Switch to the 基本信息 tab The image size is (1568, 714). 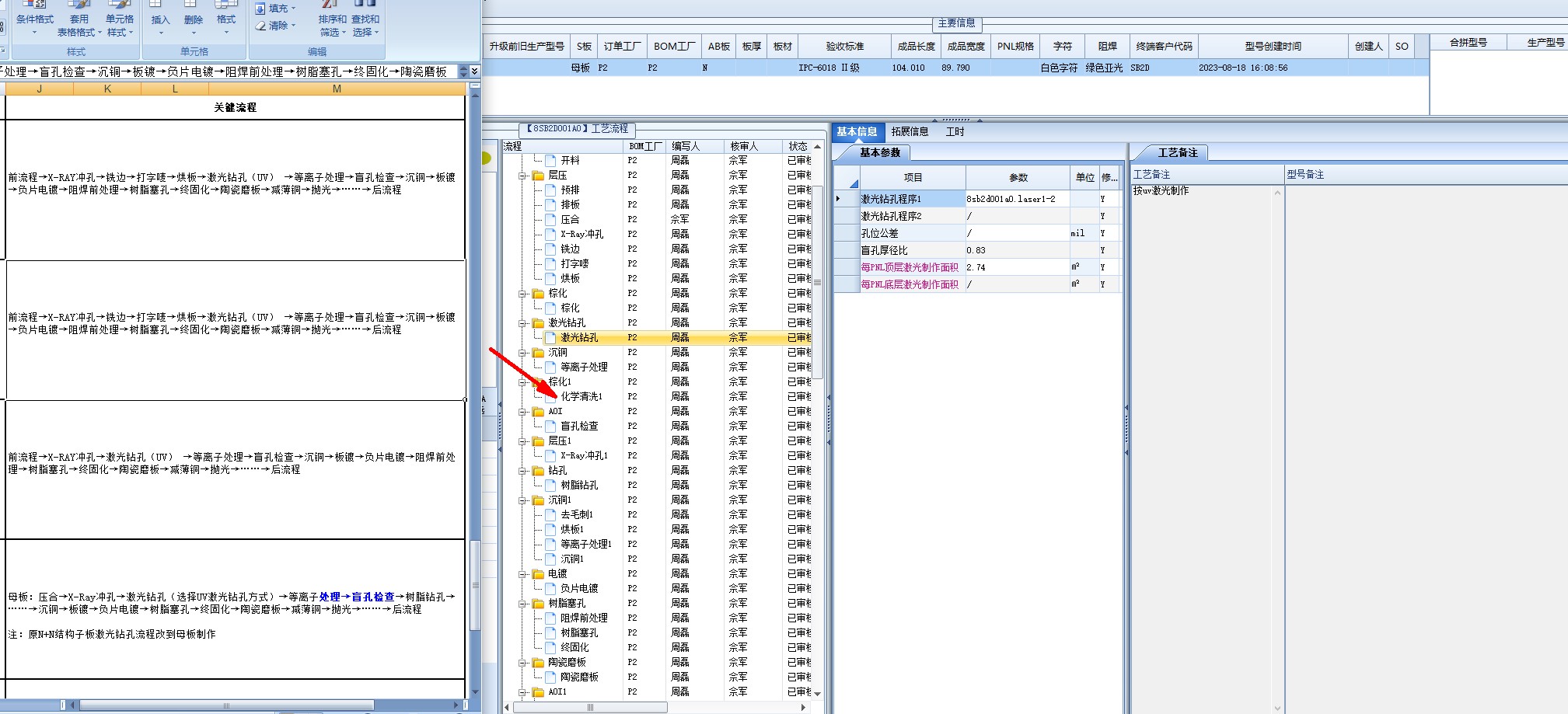tap(857, 131)
